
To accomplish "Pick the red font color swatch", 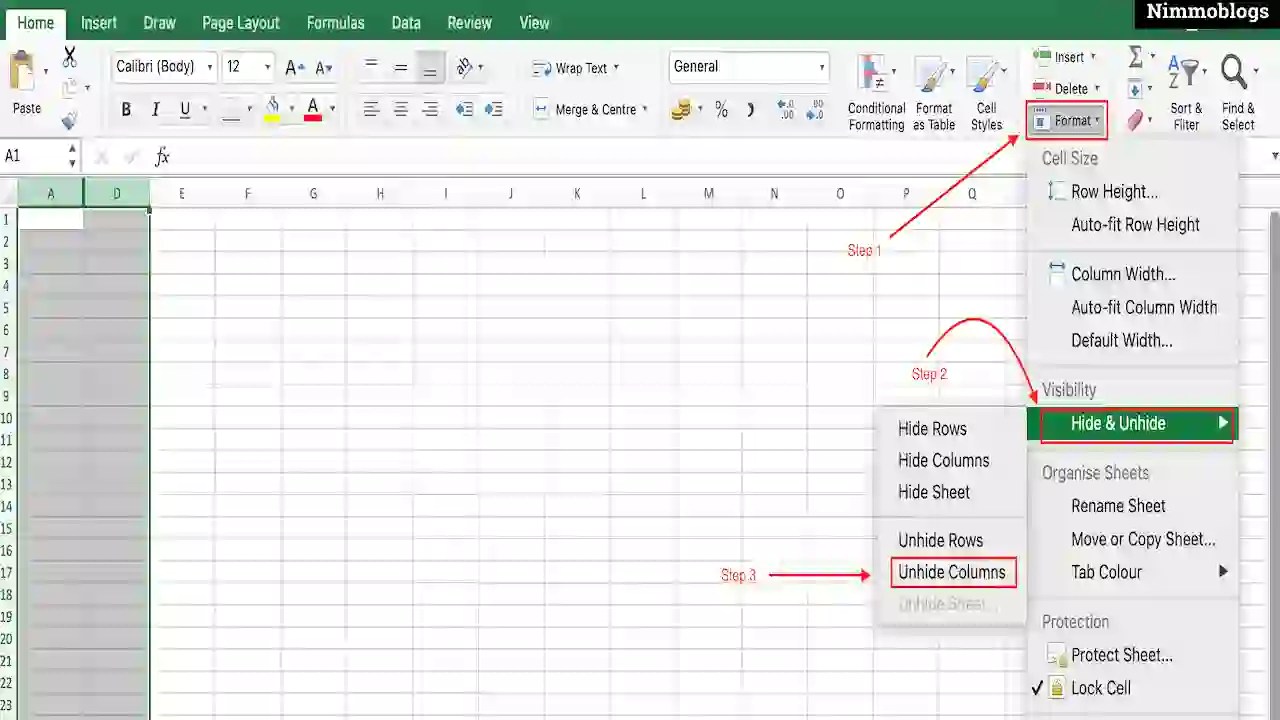I will (x=312, y=117).
